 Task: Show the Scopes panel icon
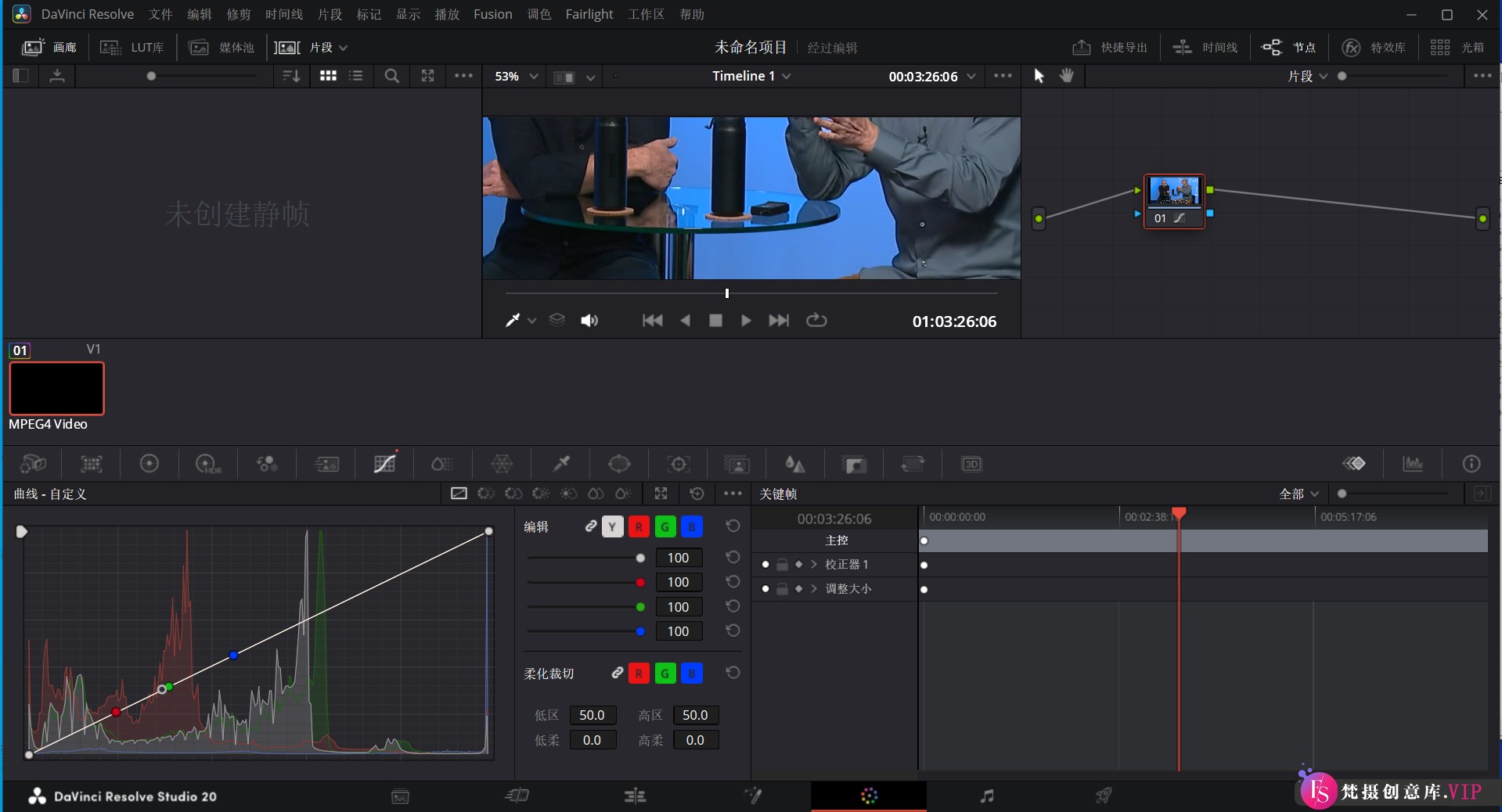[x=1413, y=464]
